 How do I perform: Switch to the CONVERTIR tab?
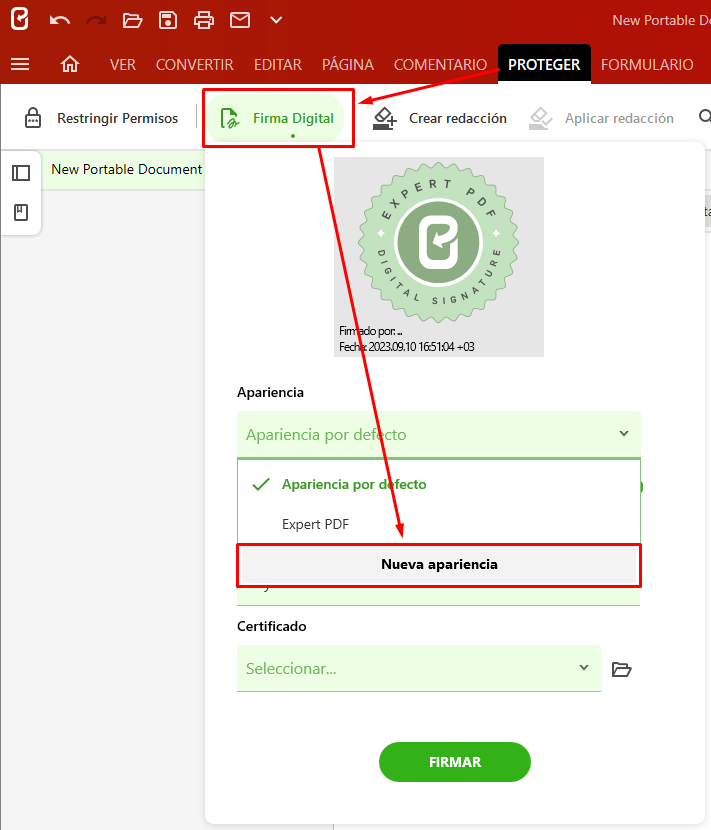pos(194,65)
